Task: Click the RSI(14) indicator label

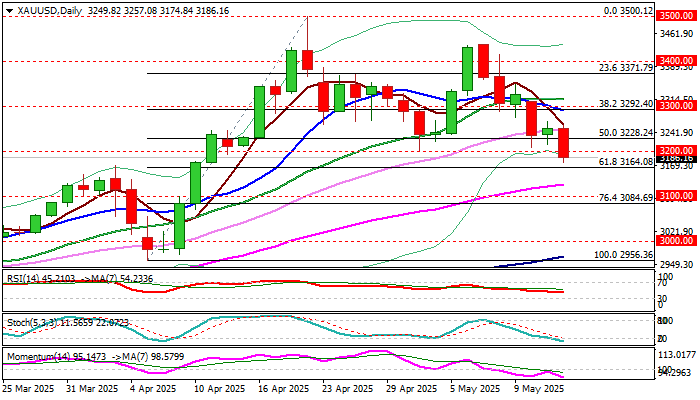Action: point(23,279)
